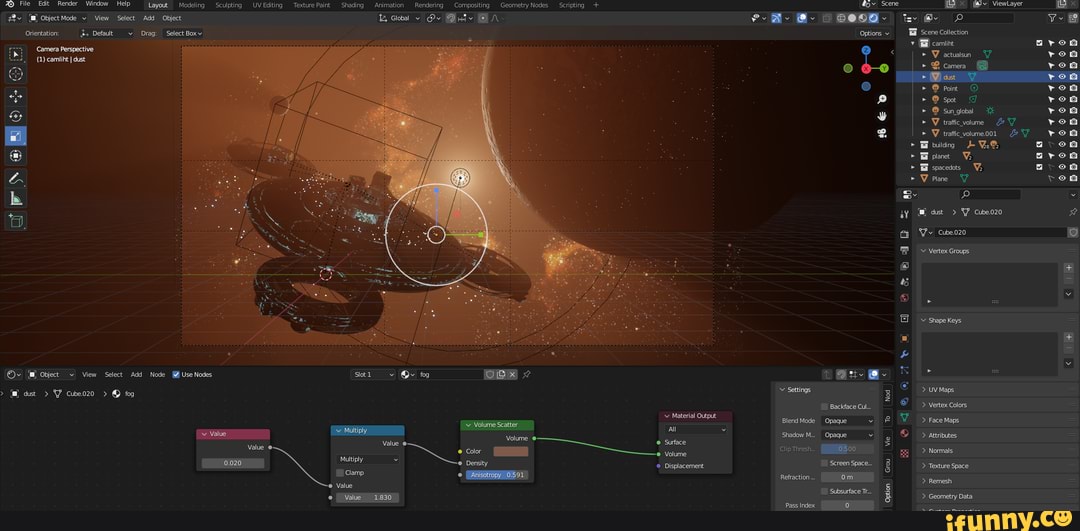Screen dimensions: 1080x531
Task: Click the Anisotropy value field
Action: click(x=496, y=475)
